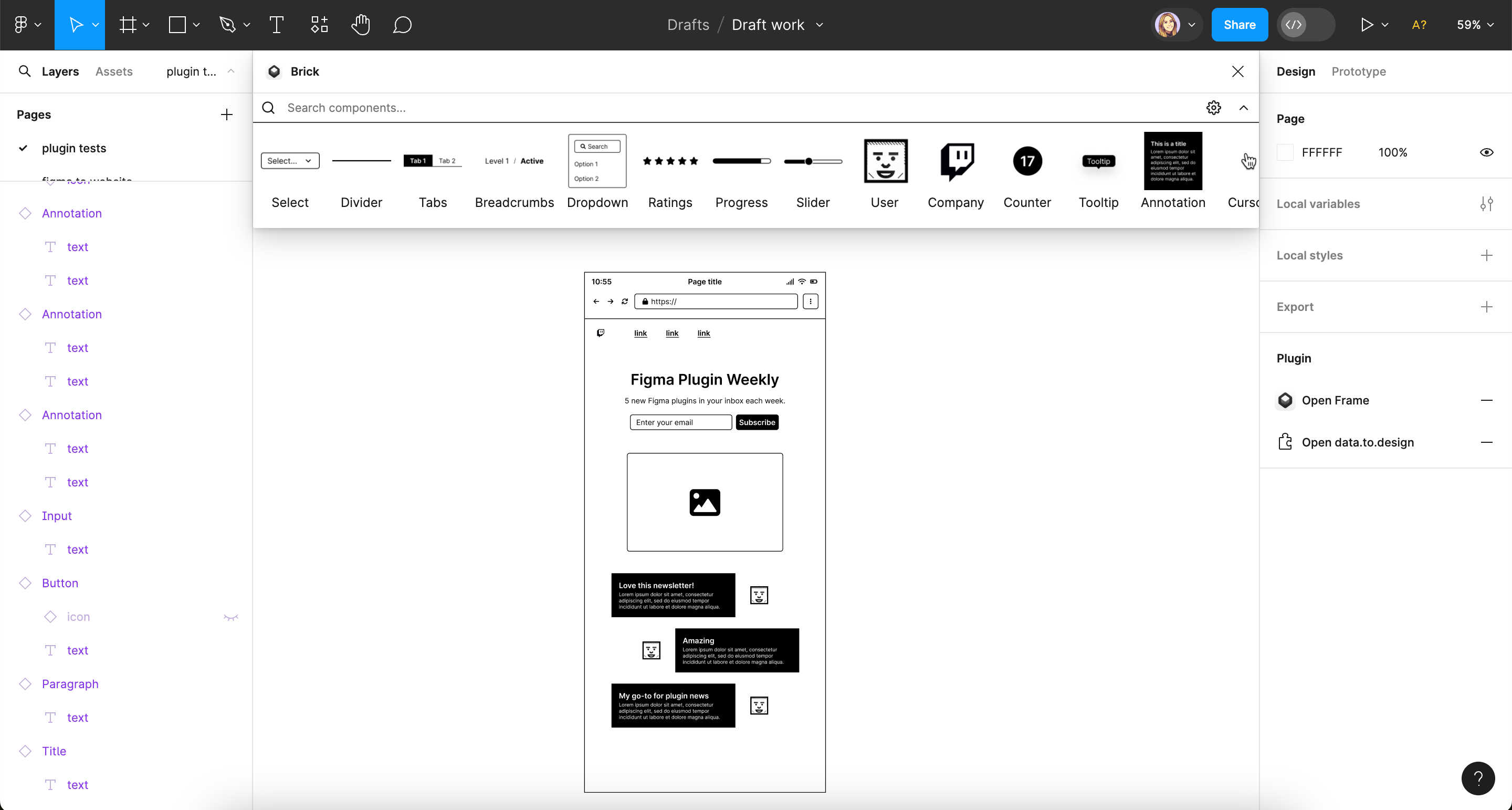This screenshot has height=810, width=1512.
Task: Open the zoom level 59% dropdown
Action: (1474, 25)
